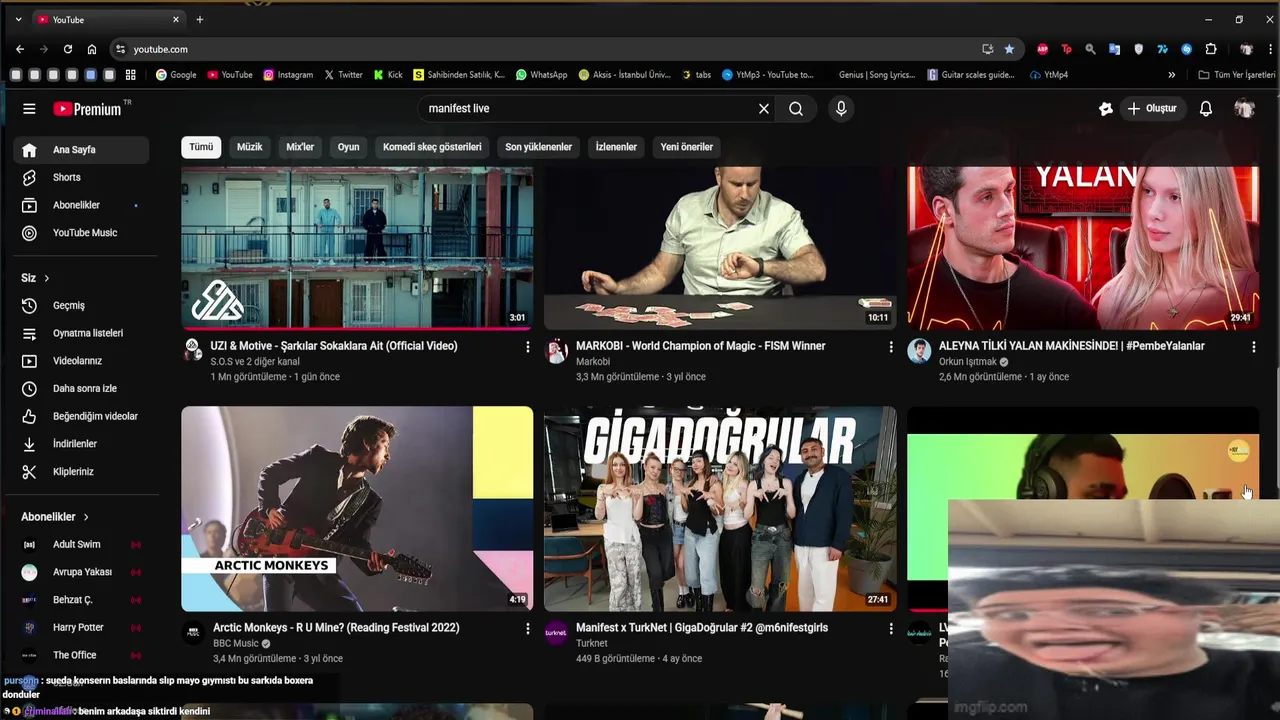Expand the Siz section chevron
Screen dimensions: 1280x720
46,278
